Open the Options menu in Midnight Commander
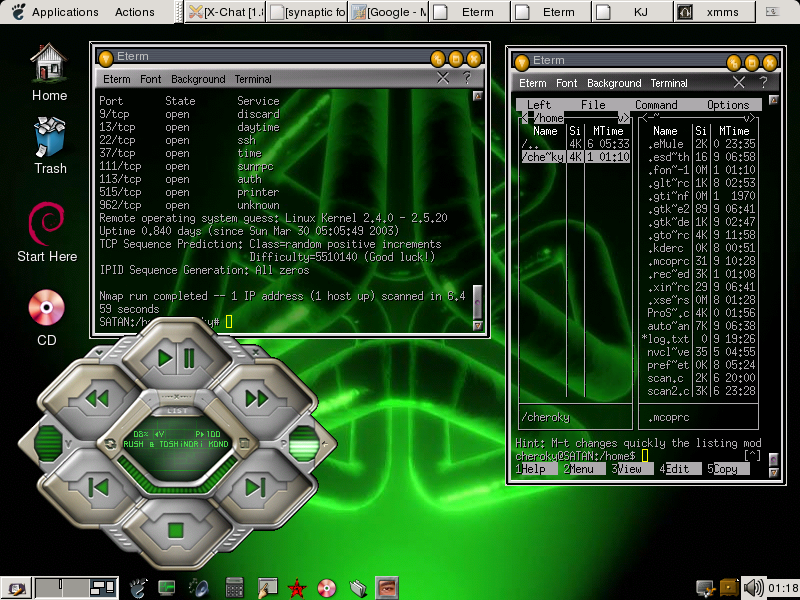800x600 pixels. (x=728, y=105)
